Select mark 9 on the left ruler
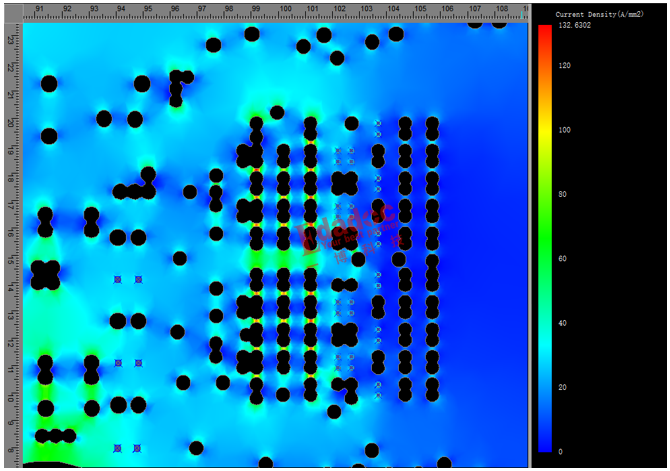Viewport: 670px width, 471px height. point(11,423)
